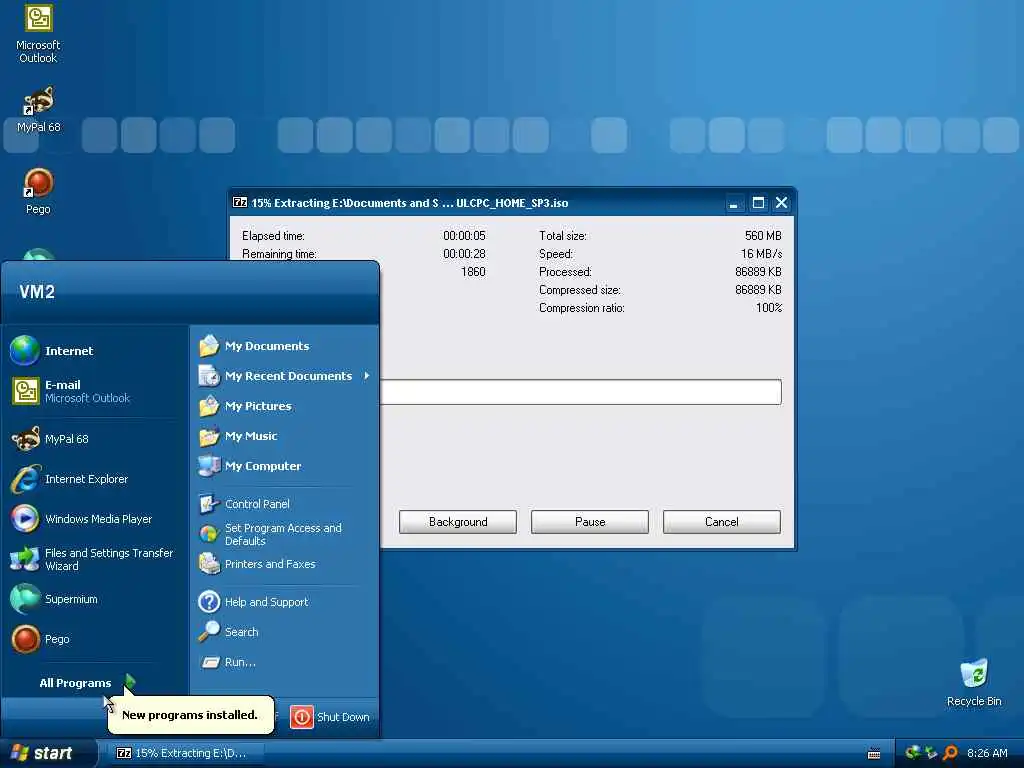Click the '560 MB' total size value
Screen dimensions: 1024x768
pyautogui.click(x=763, y=236)
